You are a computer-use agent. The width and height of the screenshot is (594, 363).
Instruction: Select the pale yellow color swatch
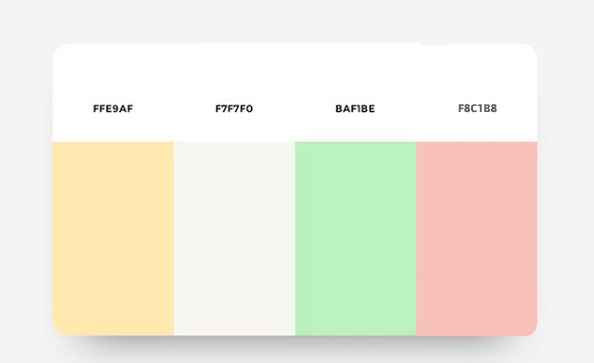[113, 239]
